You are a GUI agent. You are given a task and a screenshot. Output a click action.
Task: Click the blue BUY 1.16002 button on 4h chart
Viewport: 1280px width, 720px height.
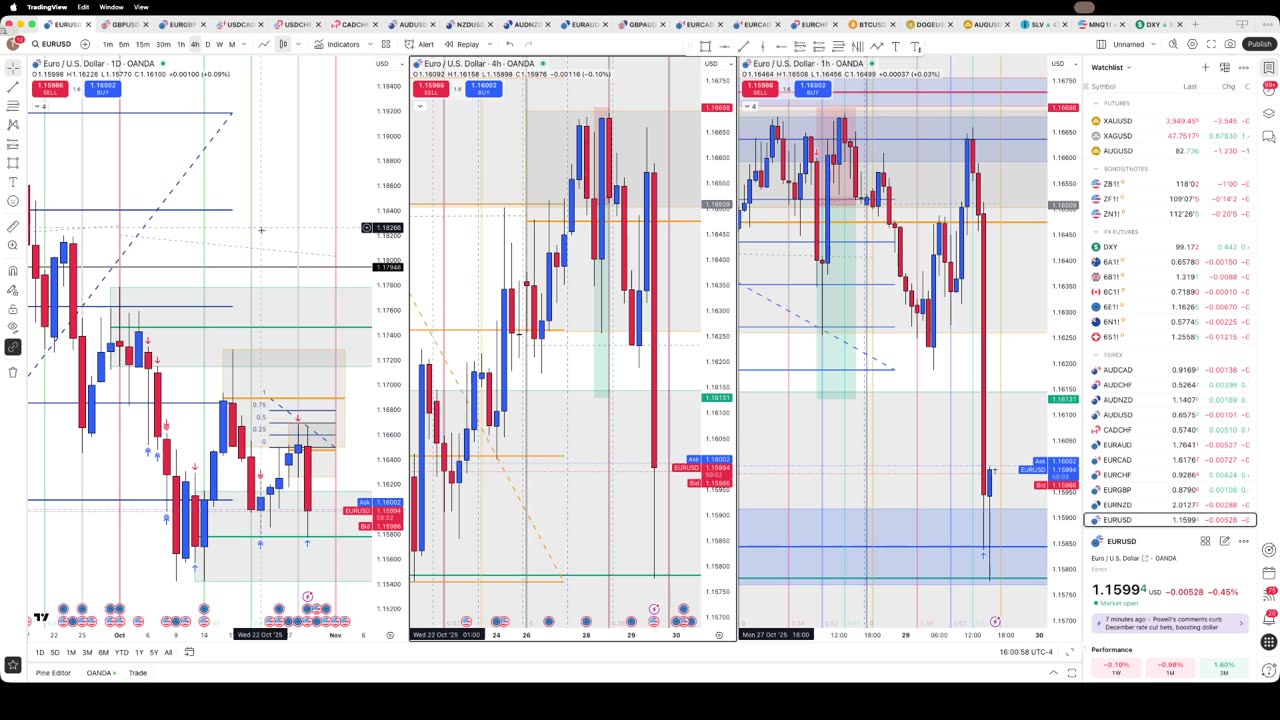tap(483, 88)
